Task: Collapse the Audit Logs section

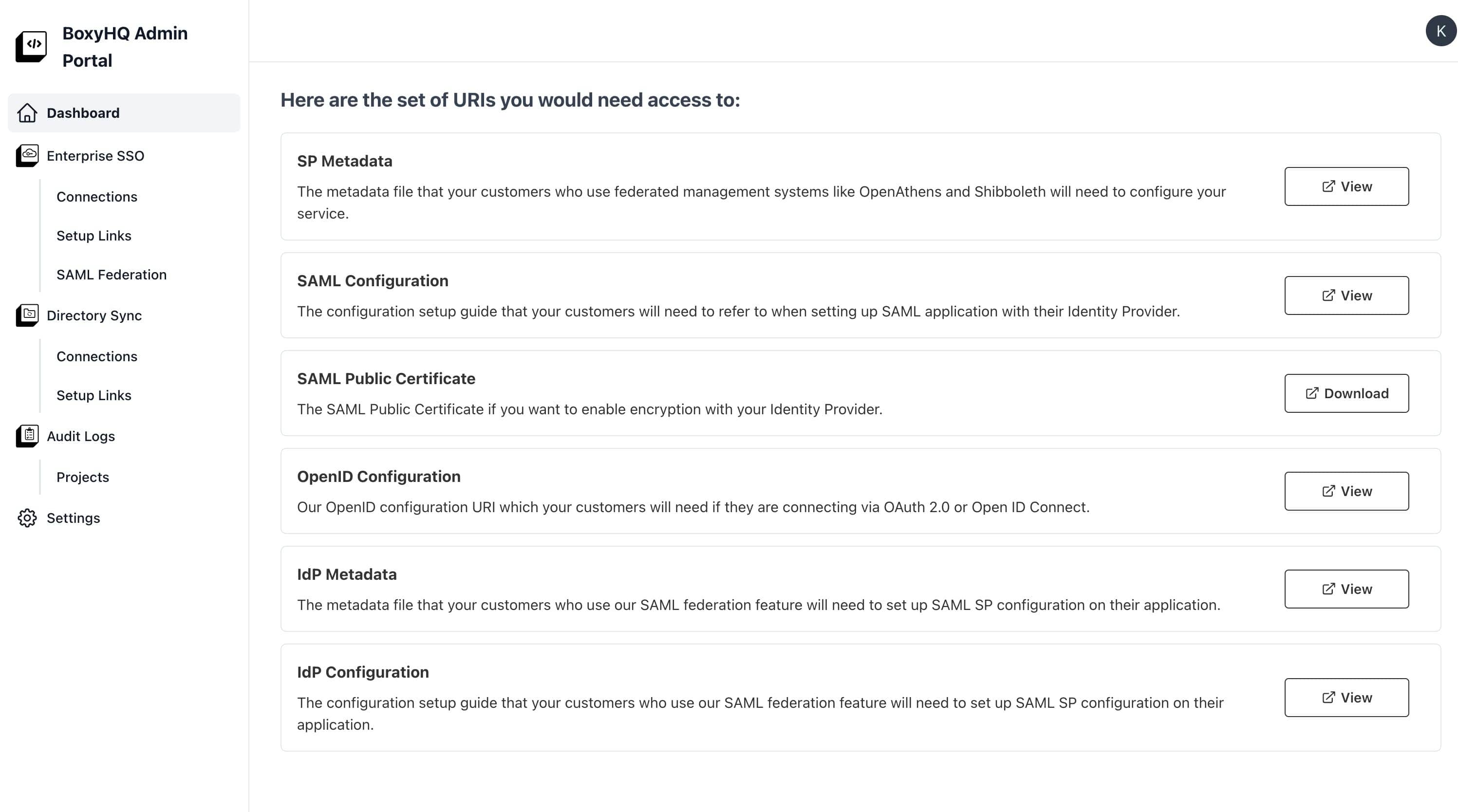Action: (80, 436)
